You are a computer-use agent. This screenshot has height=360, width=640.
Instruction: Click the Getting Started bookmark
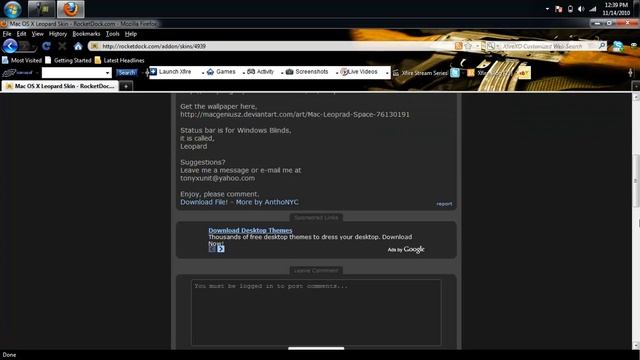(68, 60)
